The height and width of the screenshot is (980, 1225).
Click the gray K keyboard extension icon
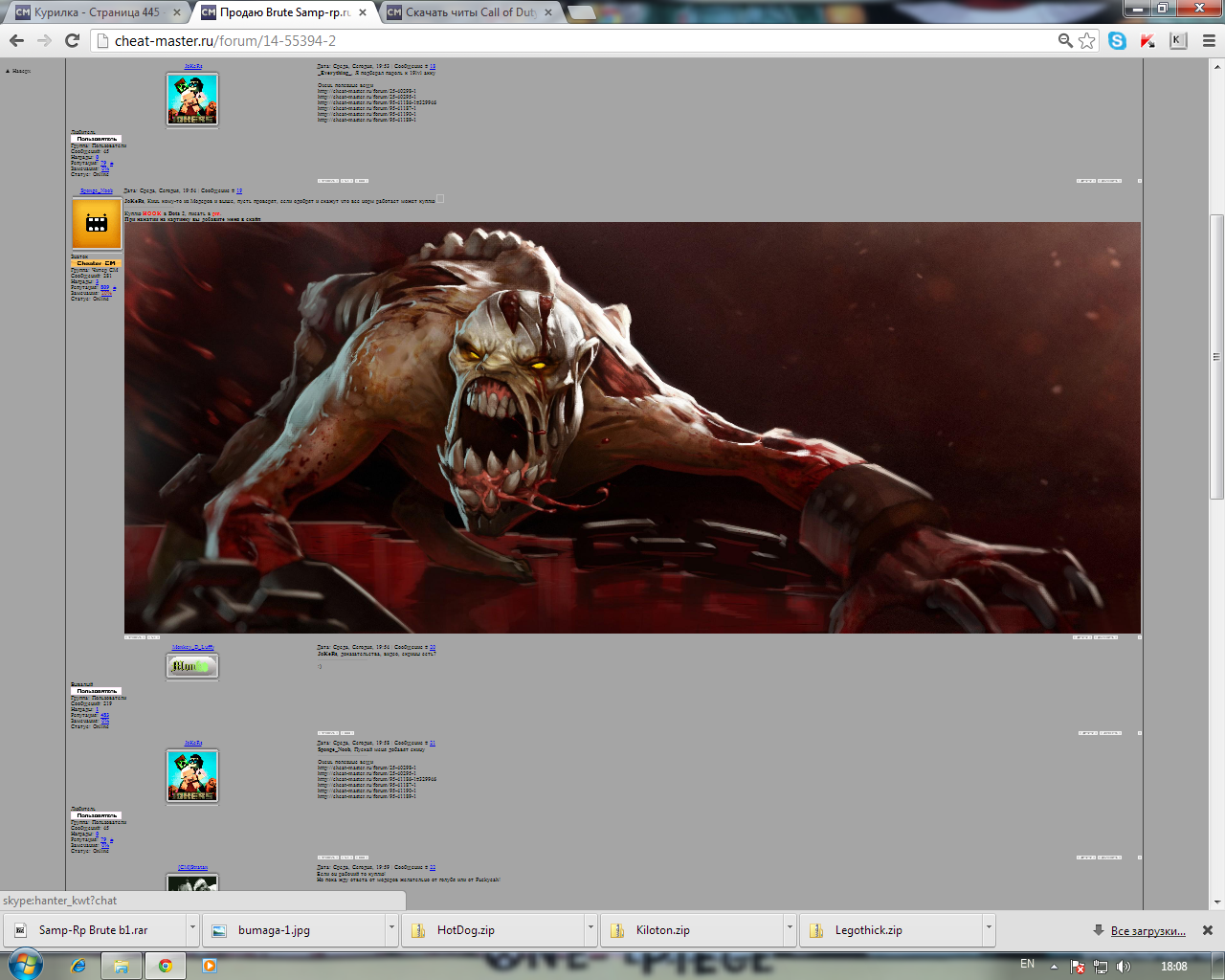1178,40
